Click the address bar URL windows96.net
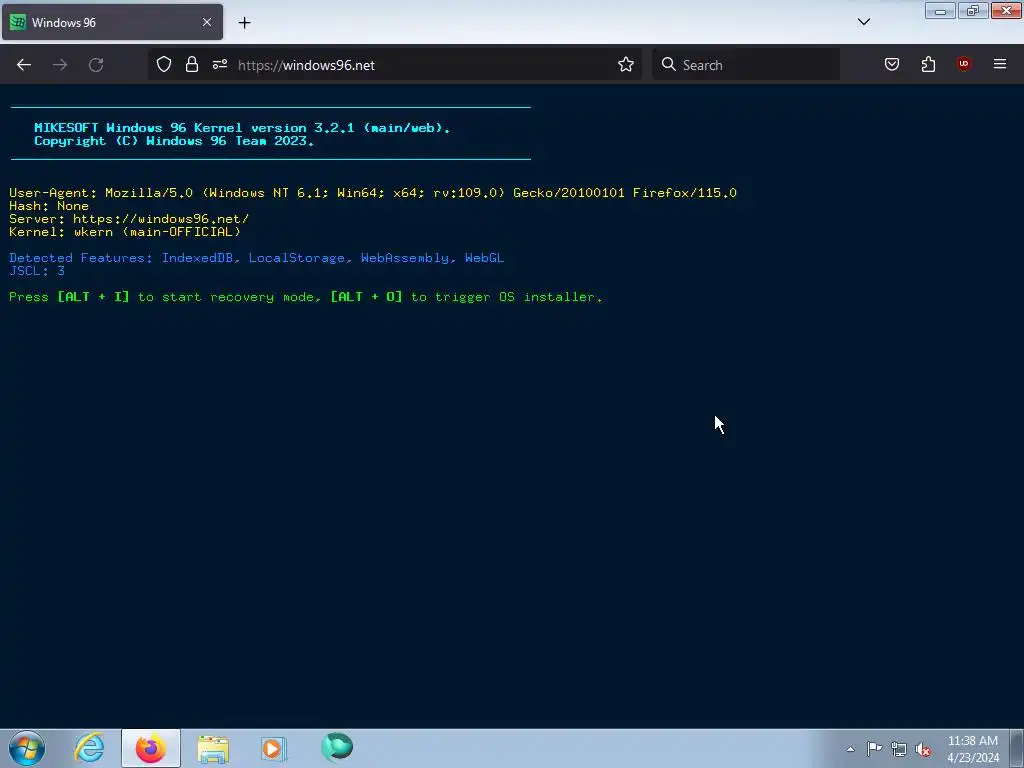Viewport: 1024px width, 768px height. (306, 65)
